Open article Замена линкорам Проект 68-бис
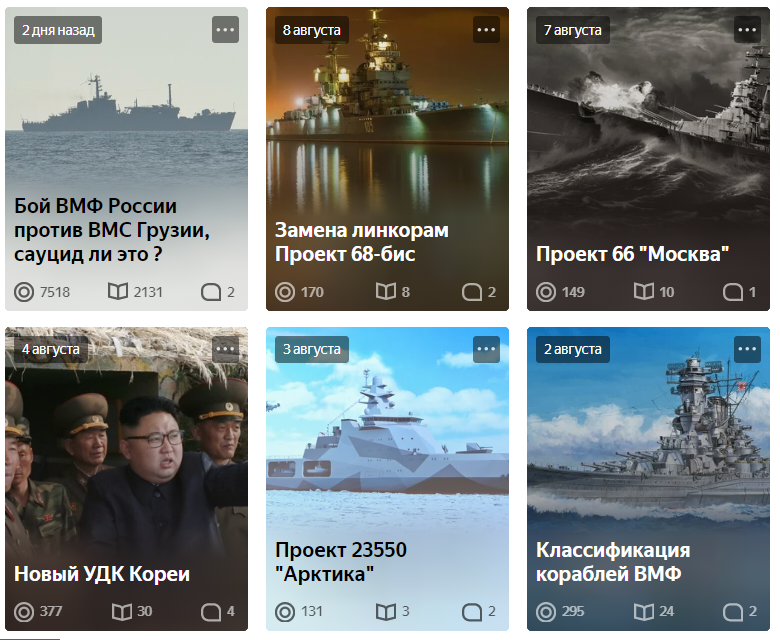 [x=362, y=242]
